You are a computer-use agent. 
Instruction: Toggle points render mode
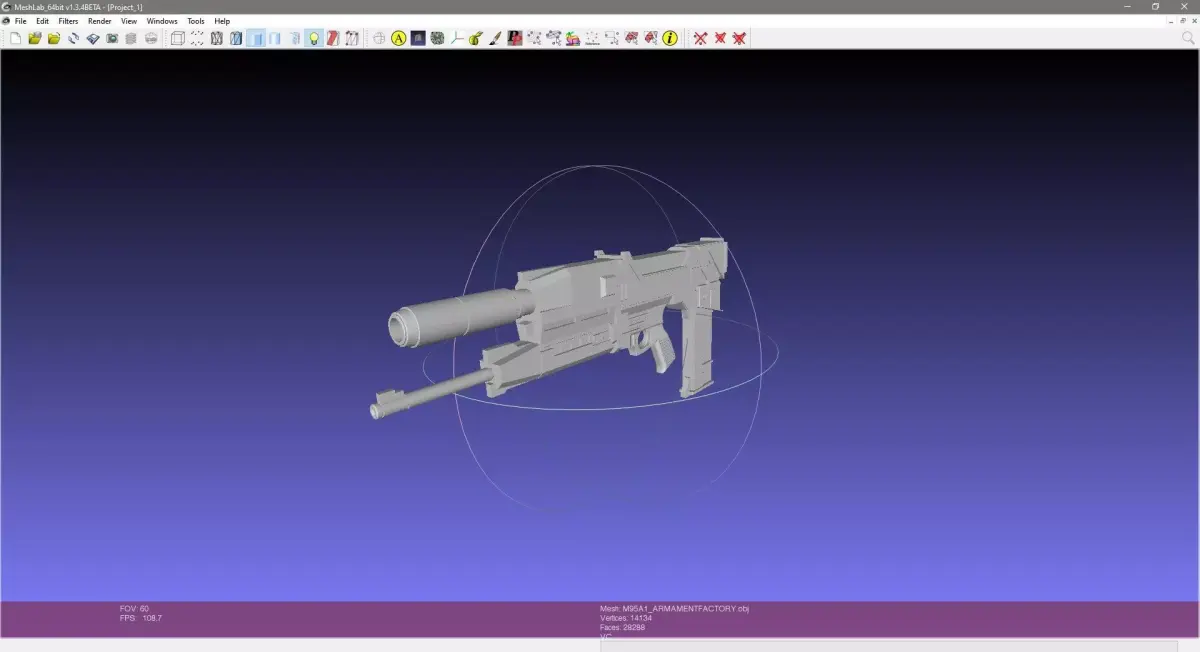197,38
